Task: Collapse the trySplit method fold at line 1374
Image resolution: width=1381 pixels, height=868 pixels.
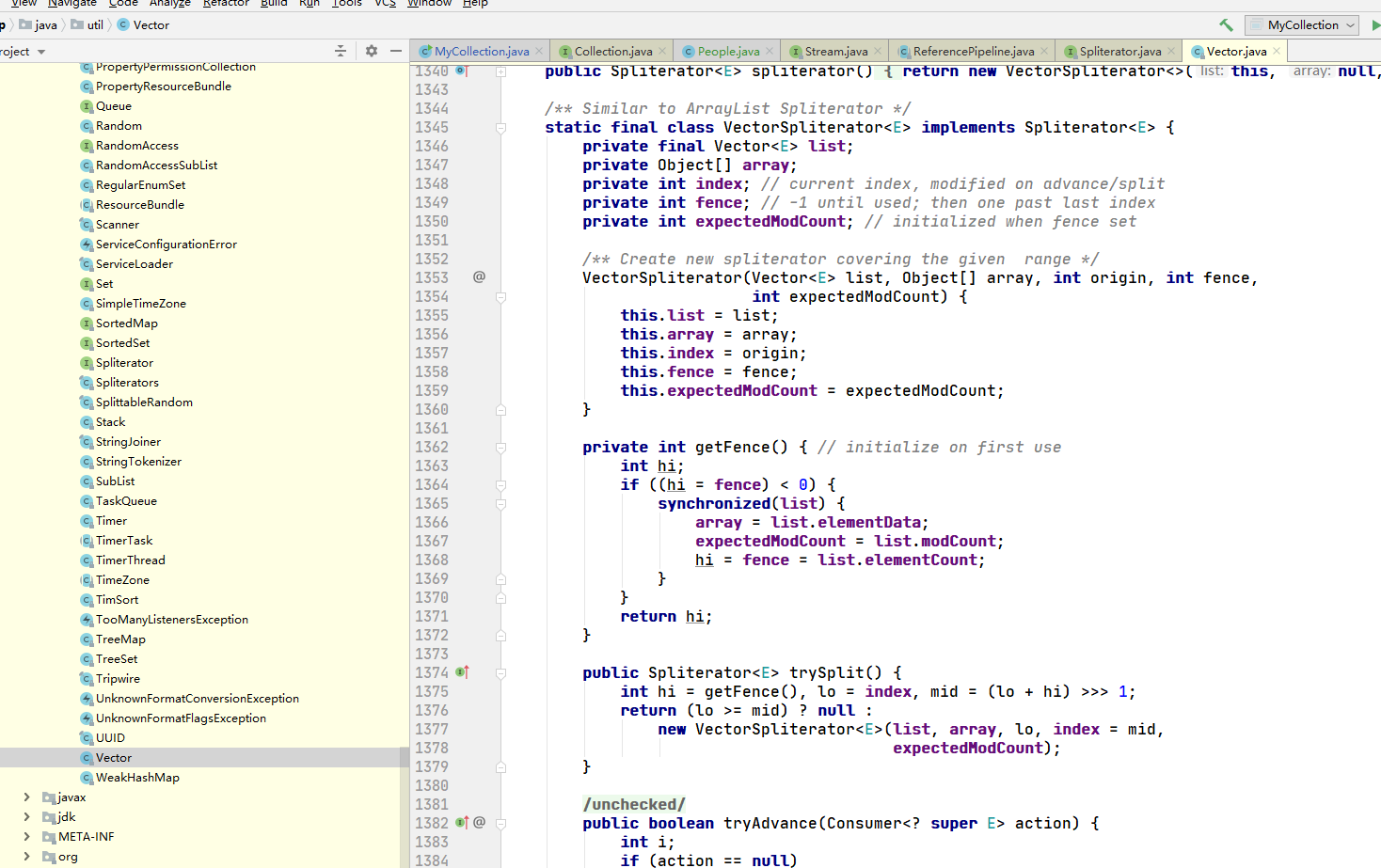Action: coord(500,673)
